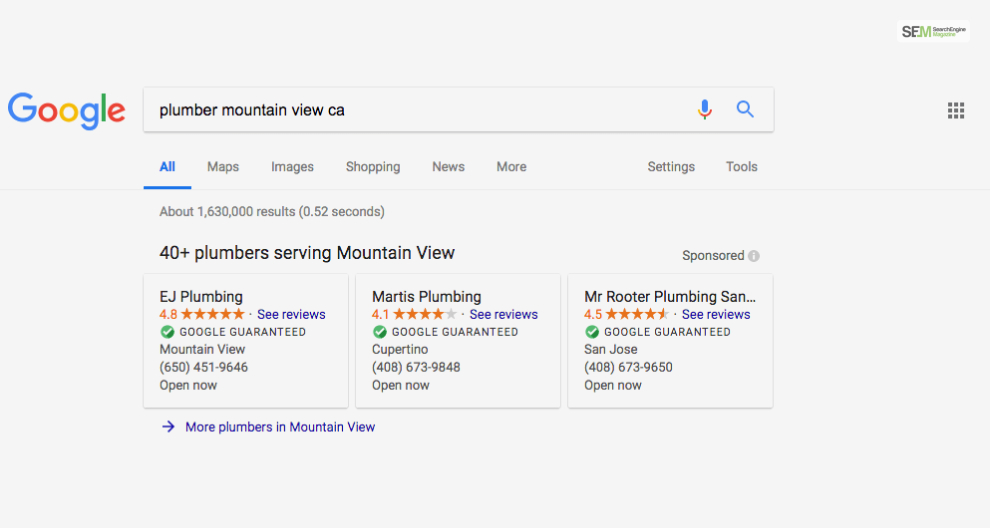990x528 pixels.
Task: Open the Shopping tab
Action: pyautogui.click(x=373, y=167)
